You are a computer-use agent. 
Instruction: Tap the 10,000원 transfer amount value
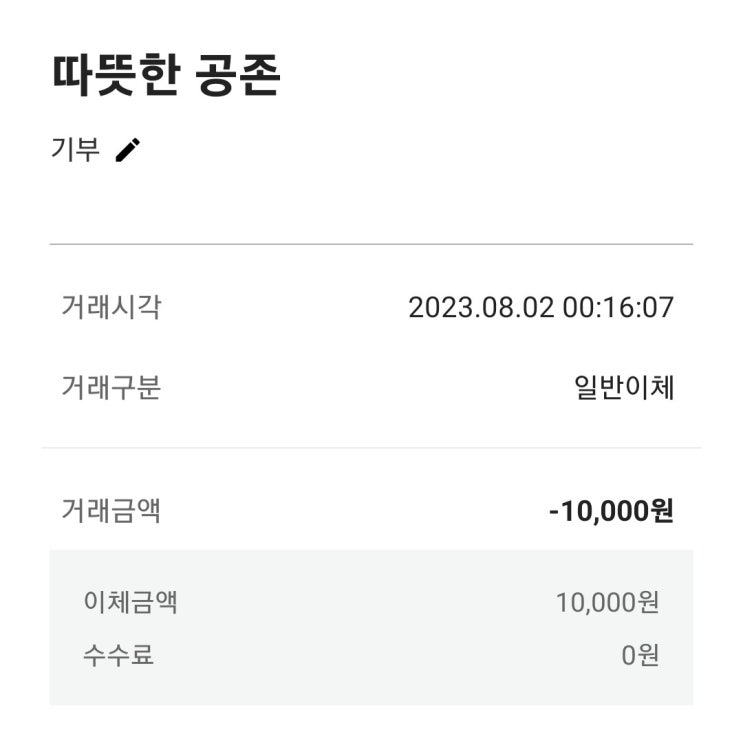pyautogui.click(x=607, y=603)
